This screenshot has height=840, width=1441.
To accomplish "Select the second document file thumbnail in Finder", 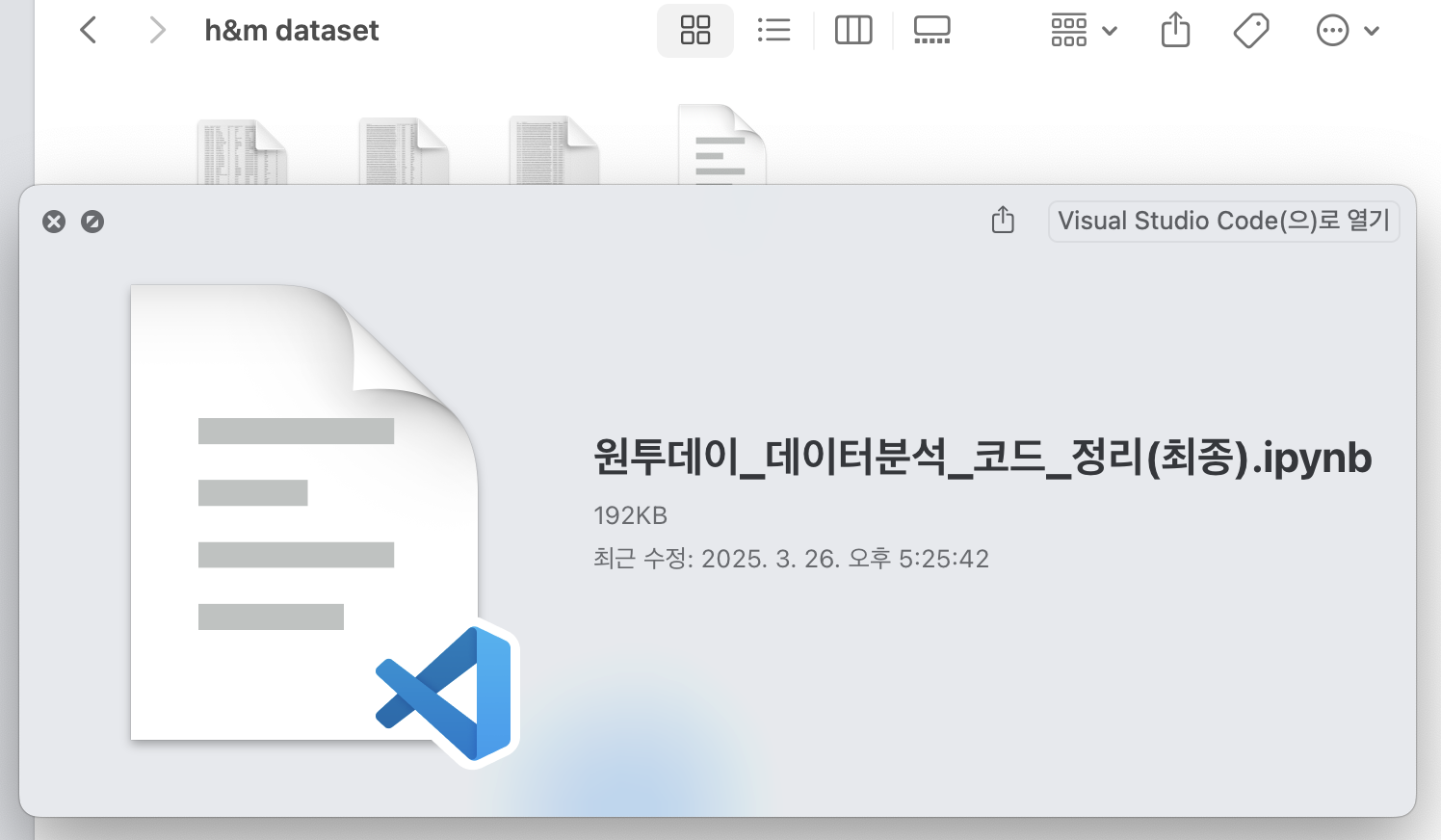I will click(x=404, y=150).
